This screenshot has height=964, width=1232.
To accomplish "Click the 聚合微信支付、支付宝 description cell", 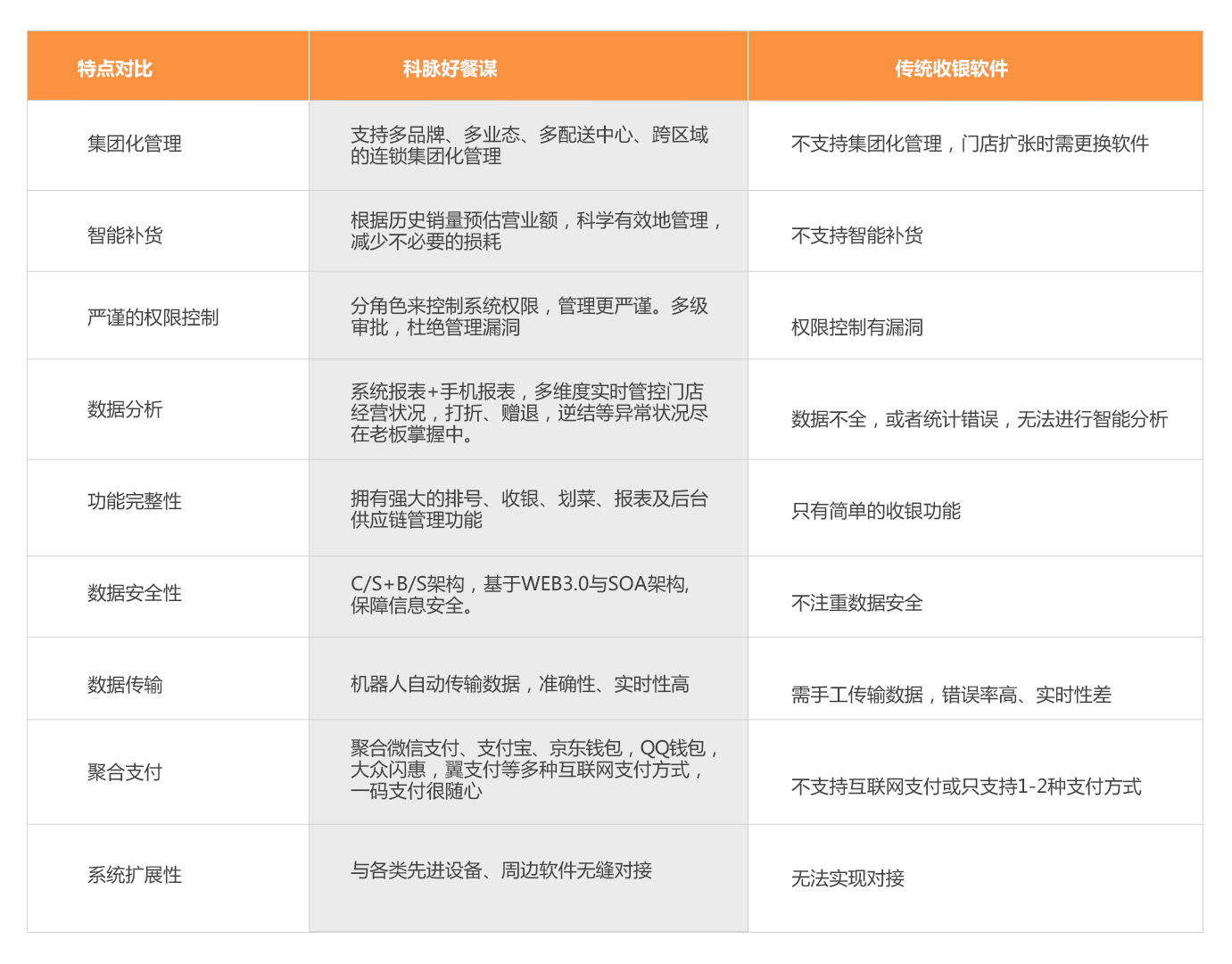I will pos(528,772).
